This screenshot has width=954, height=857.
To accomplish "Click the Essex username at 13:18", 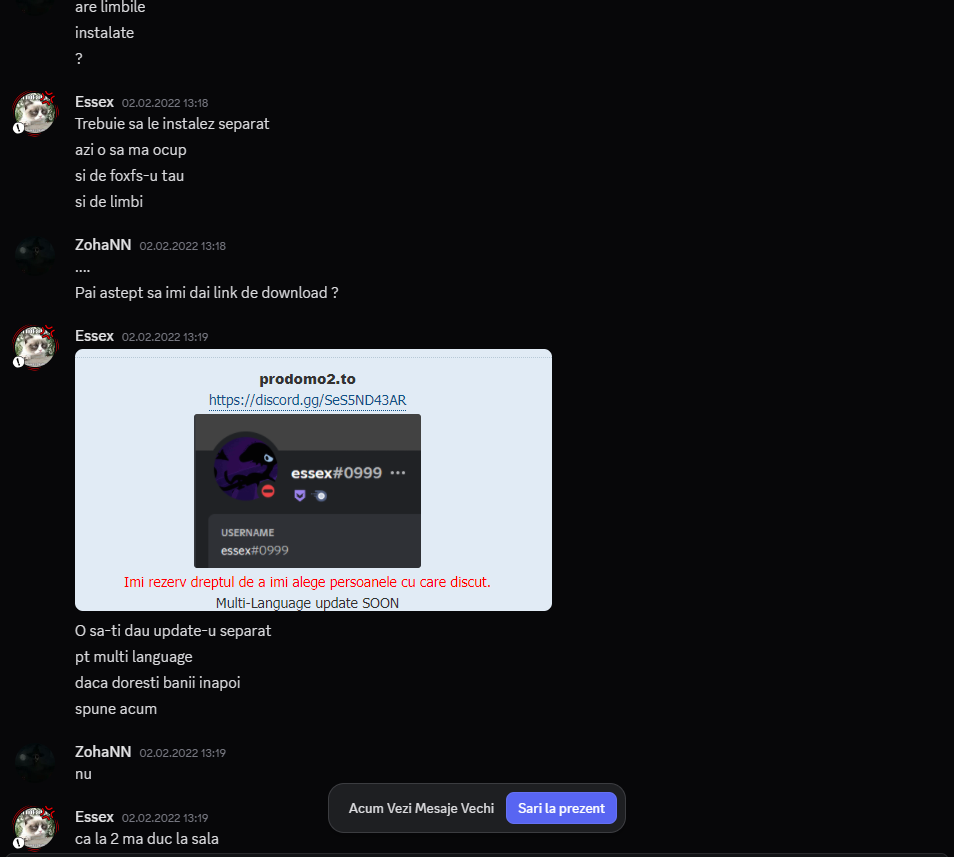I will click(x=94, y=102).
